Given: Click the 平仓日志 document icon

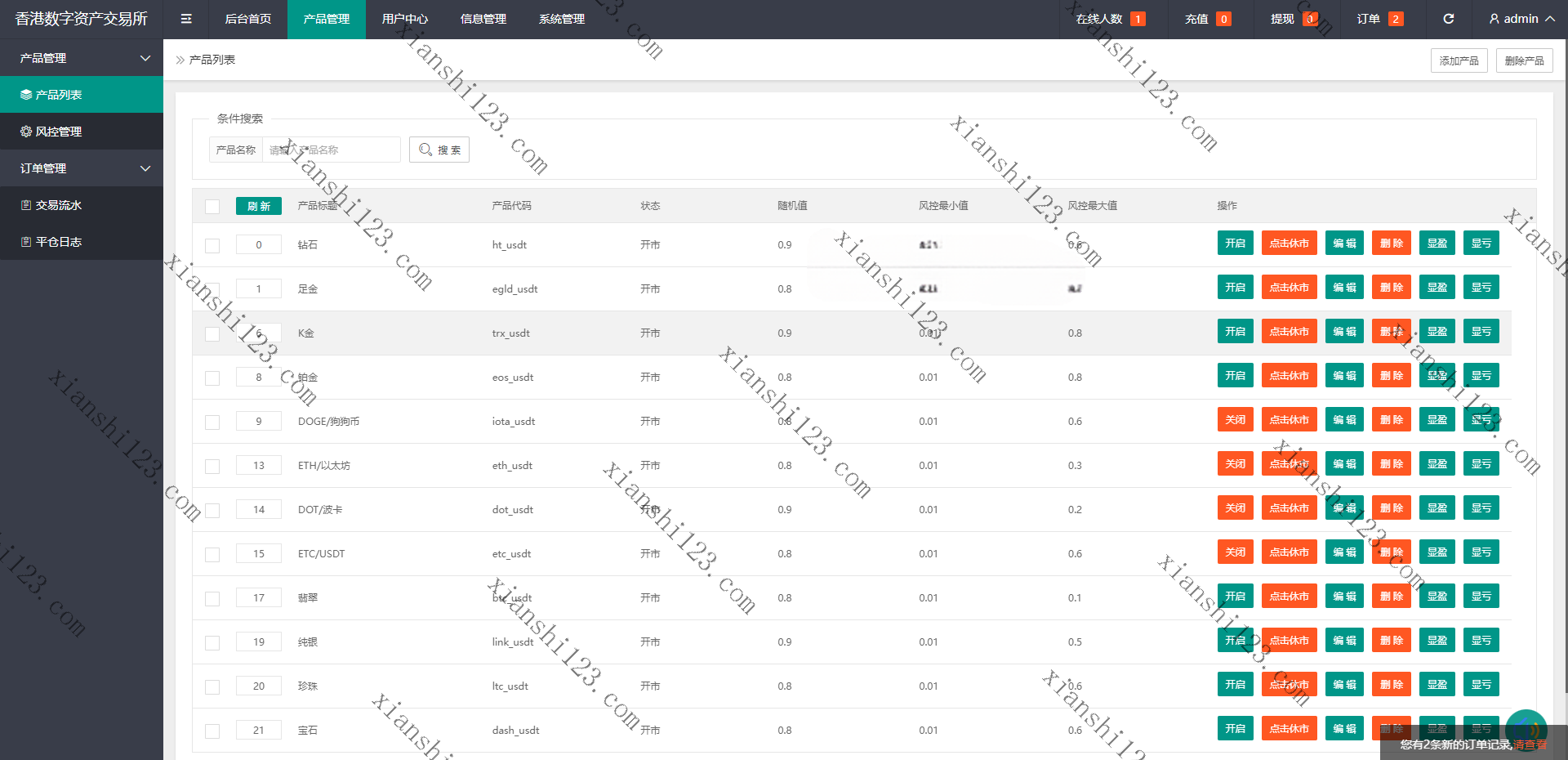Looking at the screenshot, I should (x=26, y=242).
